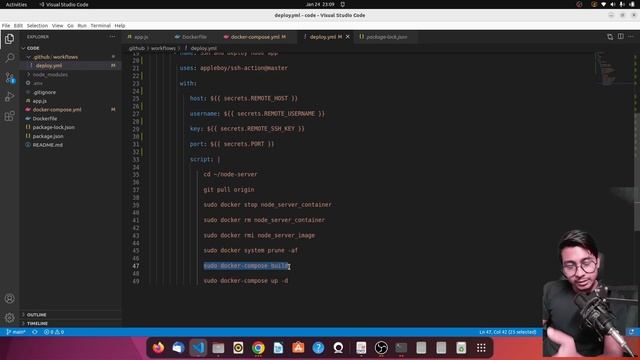
Task: Switch to the package-lock.json tab
Action: click(x=386, y=37)
